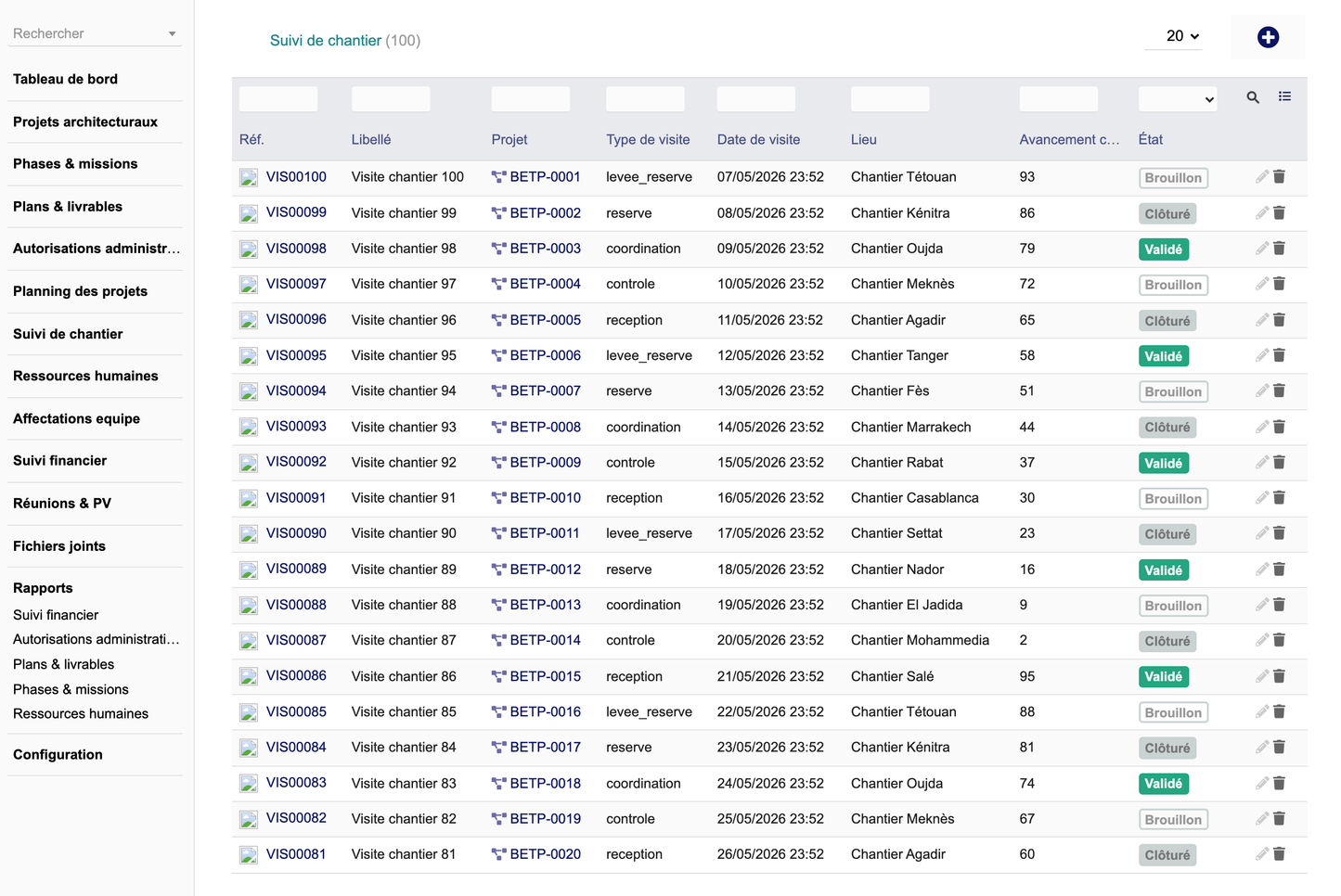Edit visit VIS00093 with pencil icon
The width and height of the screenshot is (1341, 896).
pos(1262,427)
